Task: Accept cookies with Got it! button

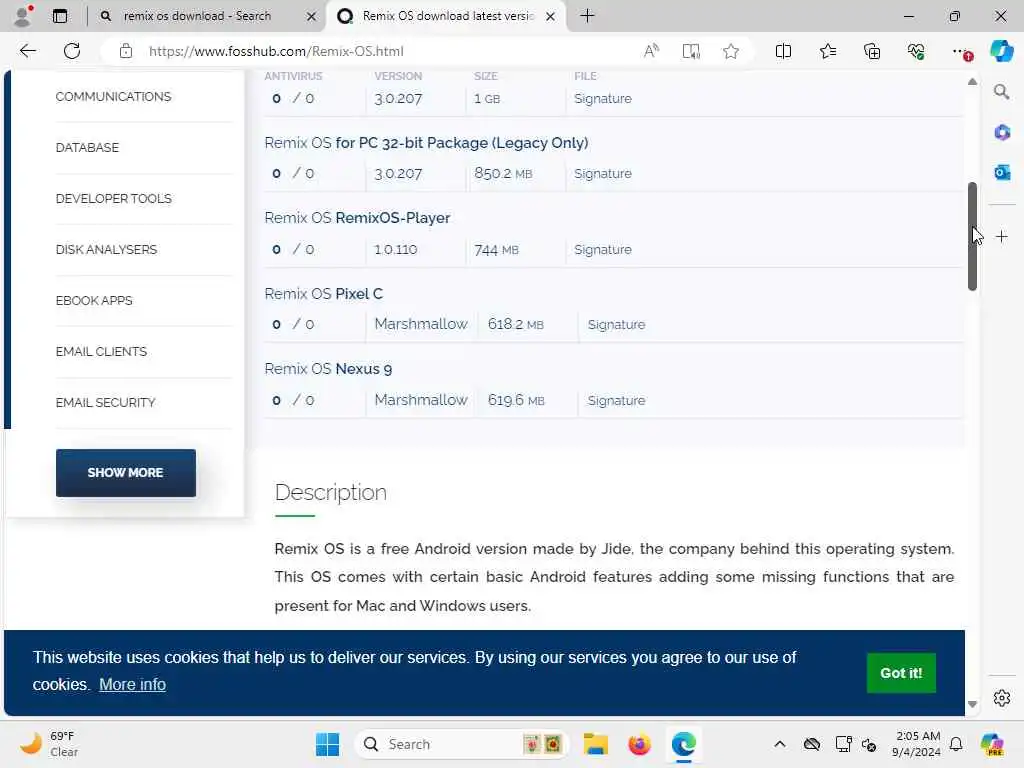Action: click(901, 673)
